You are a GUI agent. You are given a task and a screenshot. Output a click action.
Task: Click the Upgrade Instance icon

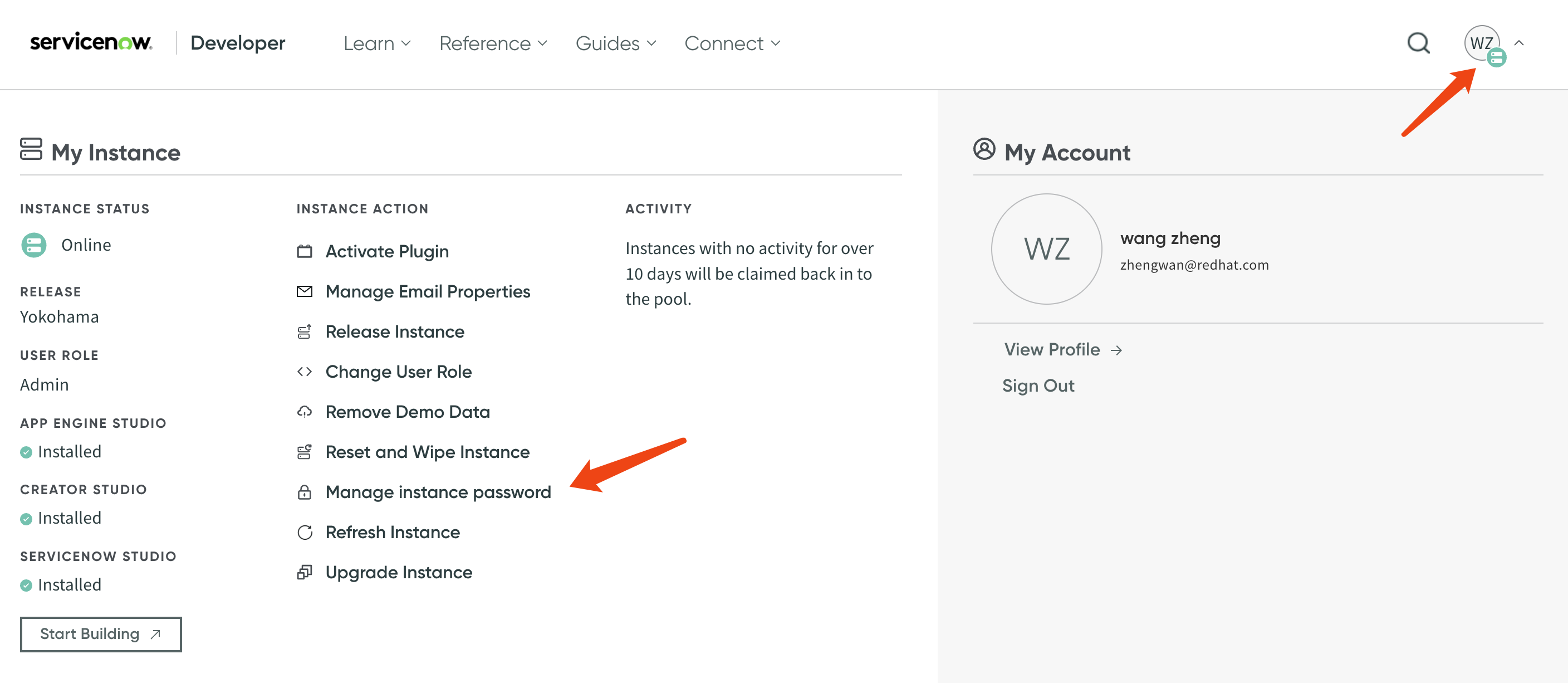305,572
